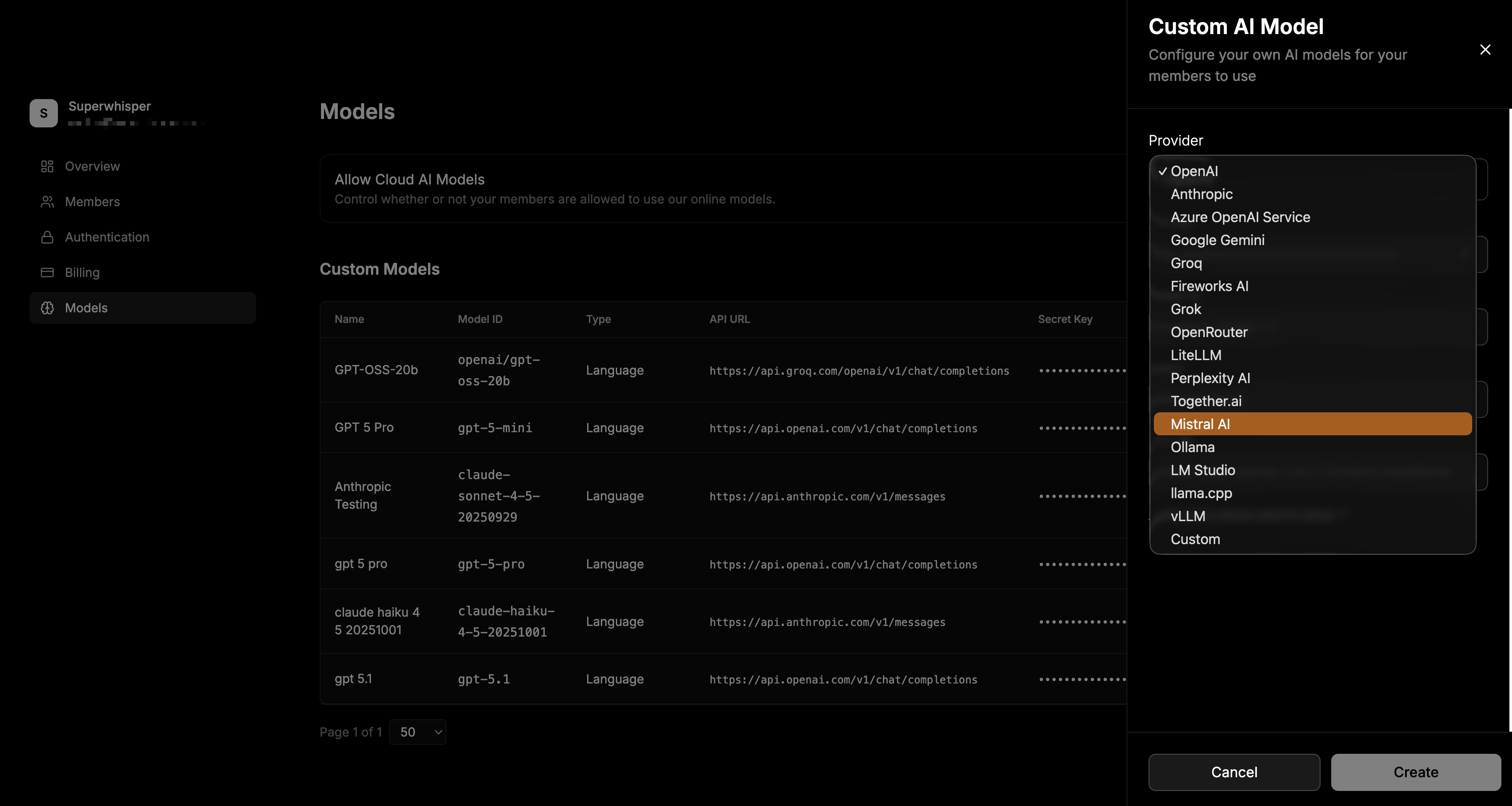Select the Ollama provider option
This screenshot has width=1512, height=806.
pos(1192,447)
